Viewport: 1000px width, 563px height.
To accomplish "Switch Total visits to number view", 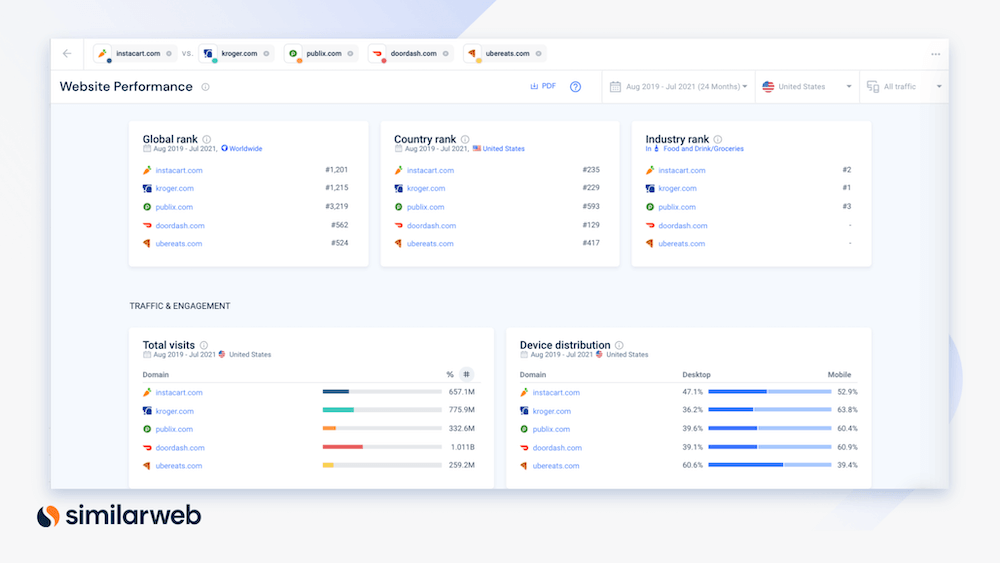I will [x=466, y=375].
